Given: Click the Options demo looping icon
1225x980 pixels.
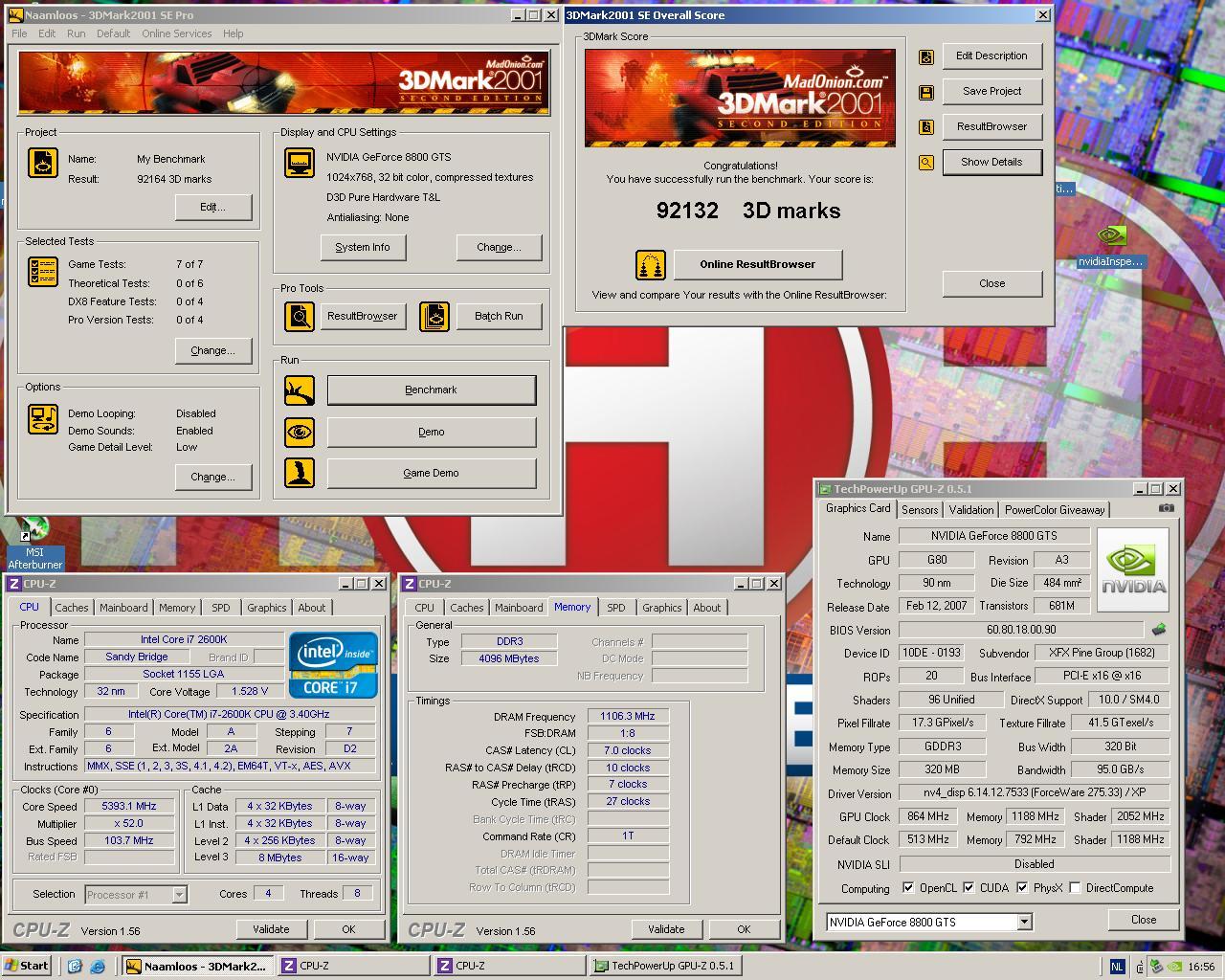Looking at the screenshot, I should point(43,419).
